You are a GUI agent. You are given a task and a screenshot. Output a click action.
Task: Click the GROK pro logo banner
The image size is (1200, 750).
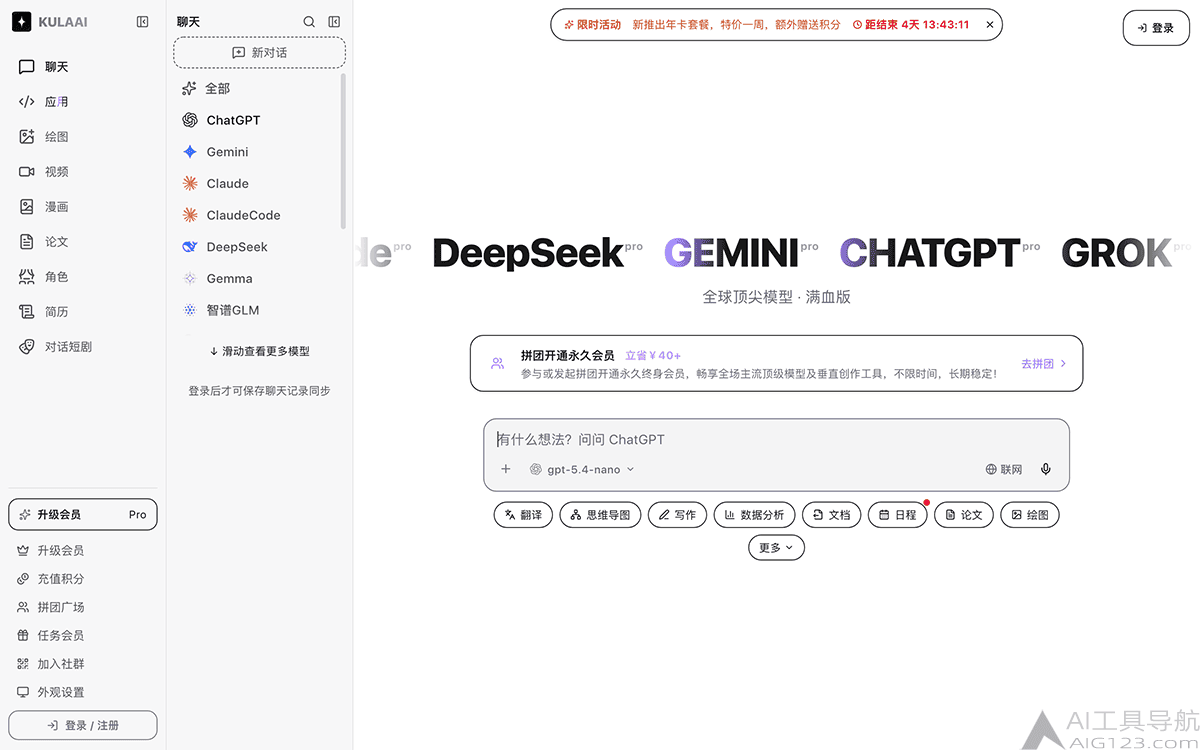click(1125, 253)
